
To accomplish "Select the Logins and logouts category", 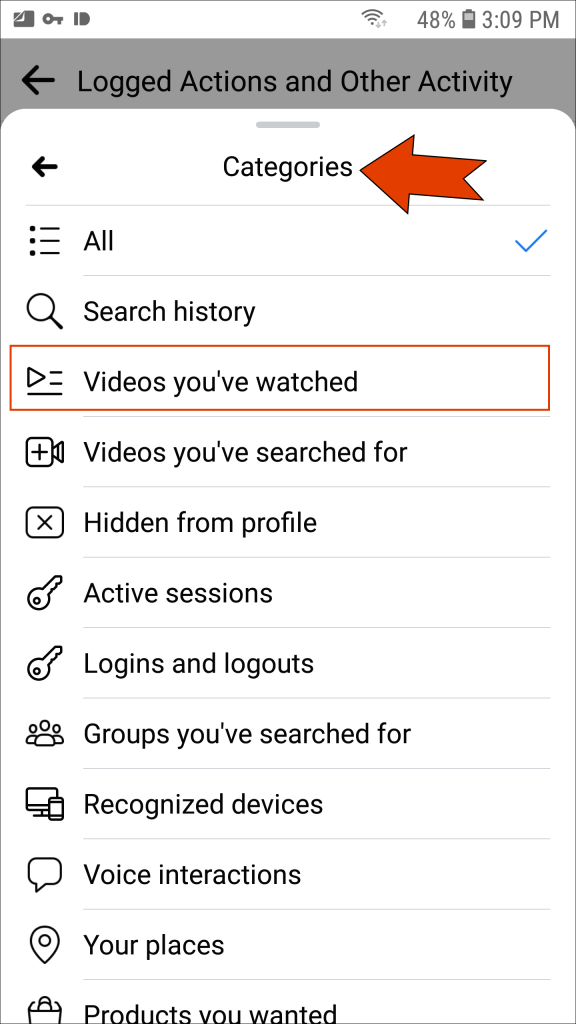I will [198, 663].
